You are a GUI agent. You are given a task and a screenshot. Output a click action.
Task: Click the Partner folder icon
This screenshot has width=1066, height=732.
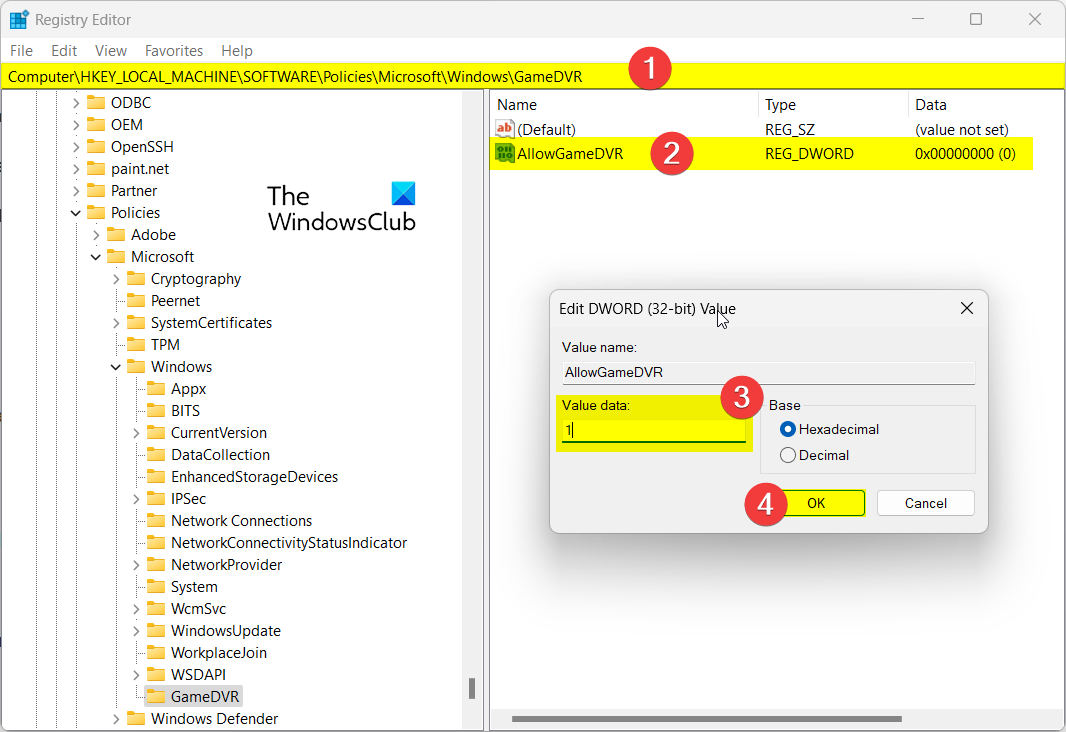tap(96, 190)
